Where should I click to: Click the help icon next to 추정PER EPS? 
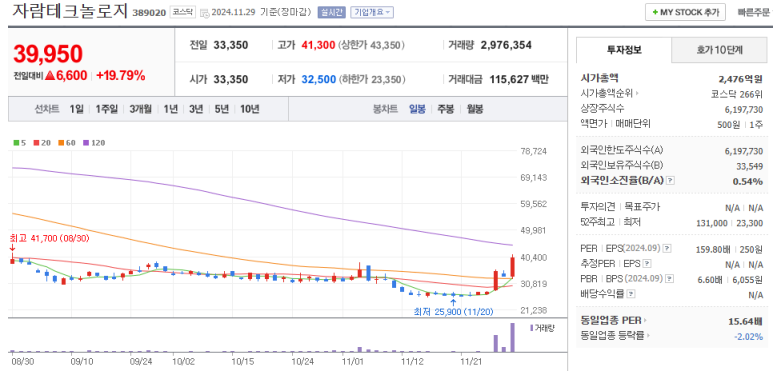[x=647, y=264]
